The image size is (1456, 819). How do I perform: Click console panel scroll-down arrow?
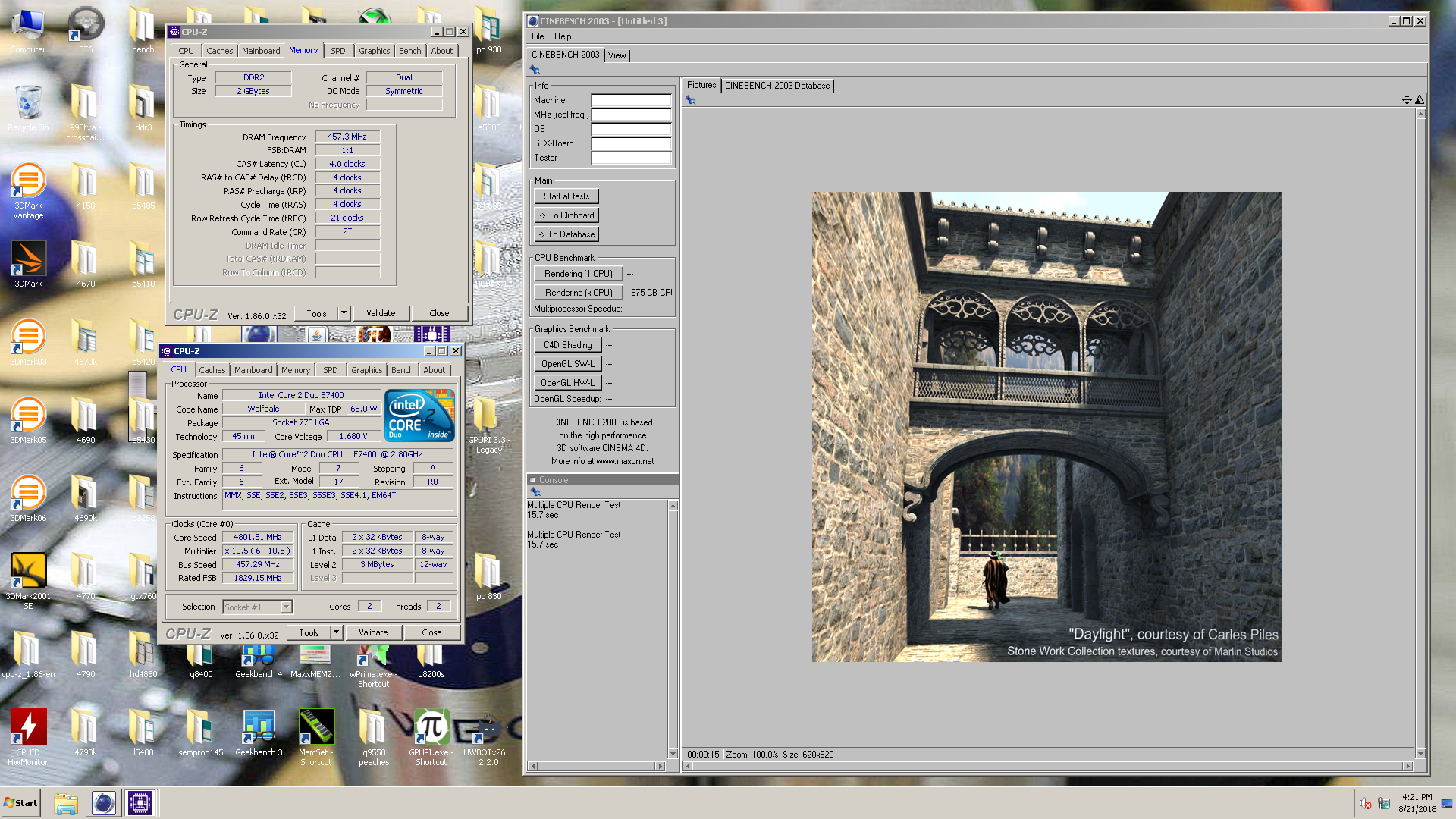(673, 754)
